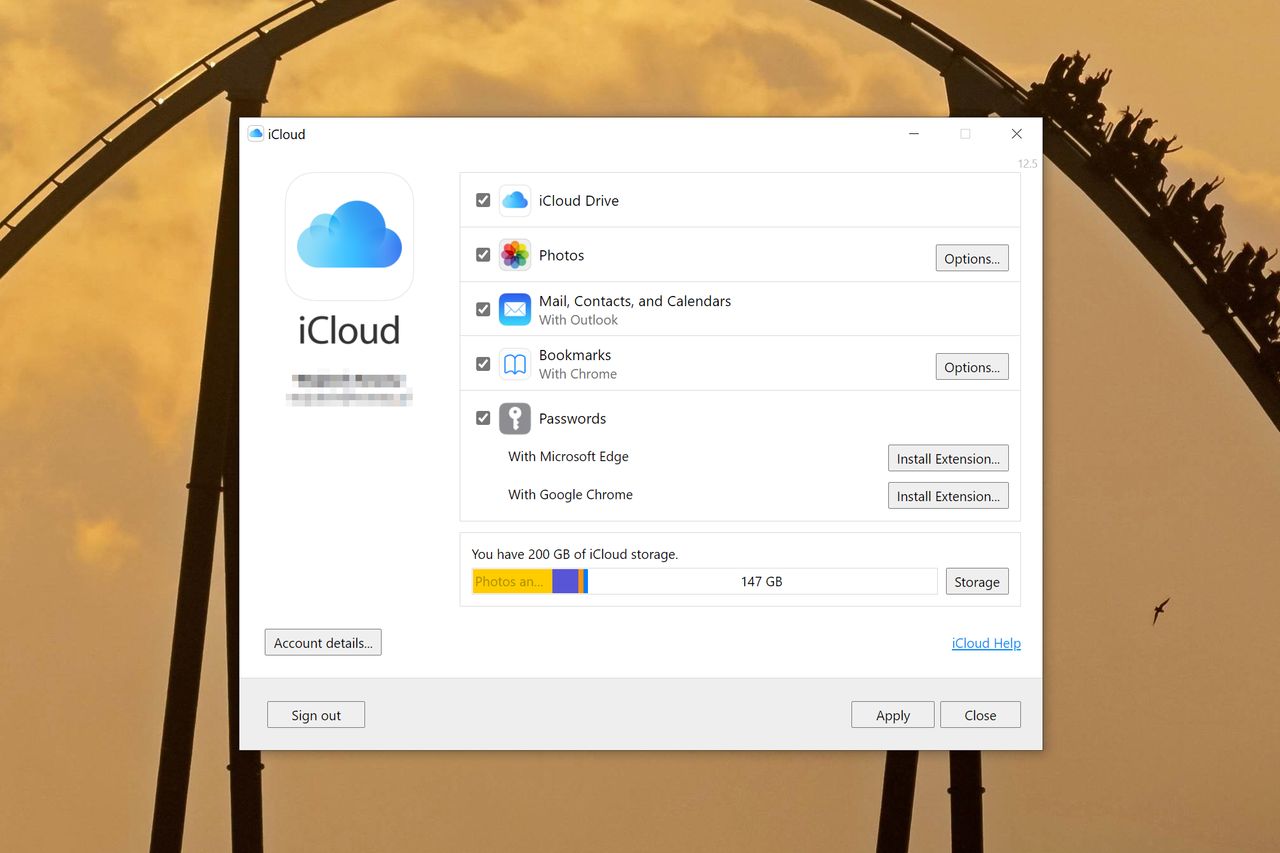Uncheck the iCloud Drive checkbox

pos(483,200)
